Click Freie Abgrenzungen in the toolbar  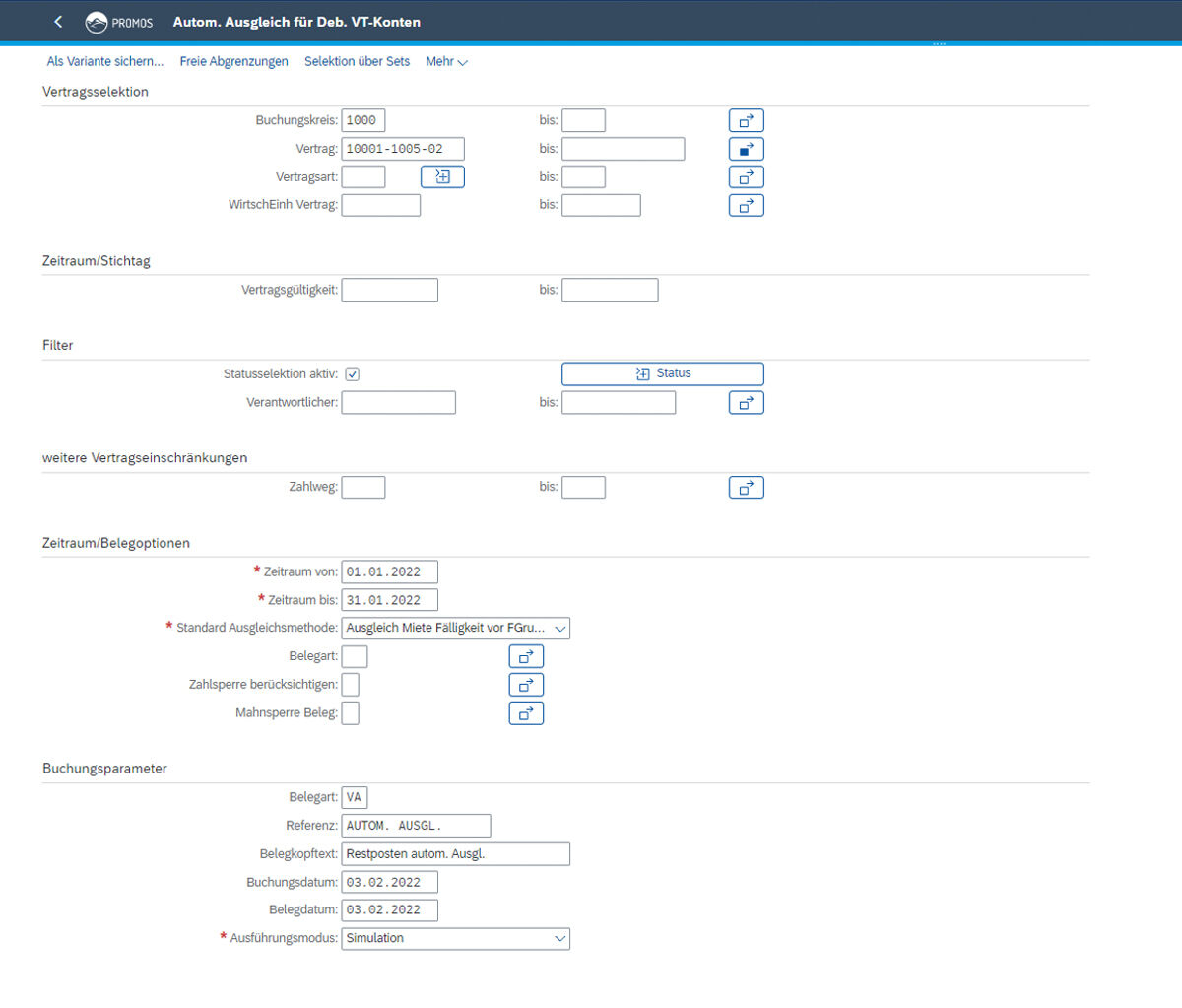point(233,62)
